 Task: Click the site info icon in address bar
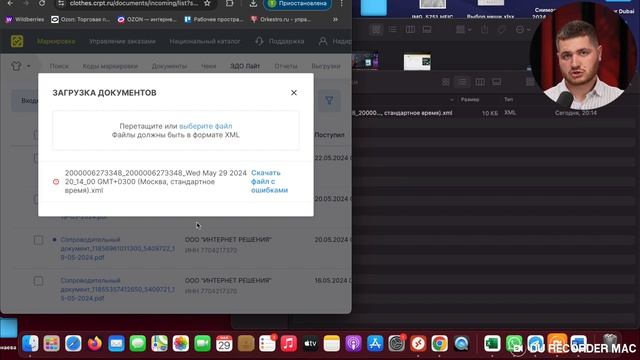point(61,3)
